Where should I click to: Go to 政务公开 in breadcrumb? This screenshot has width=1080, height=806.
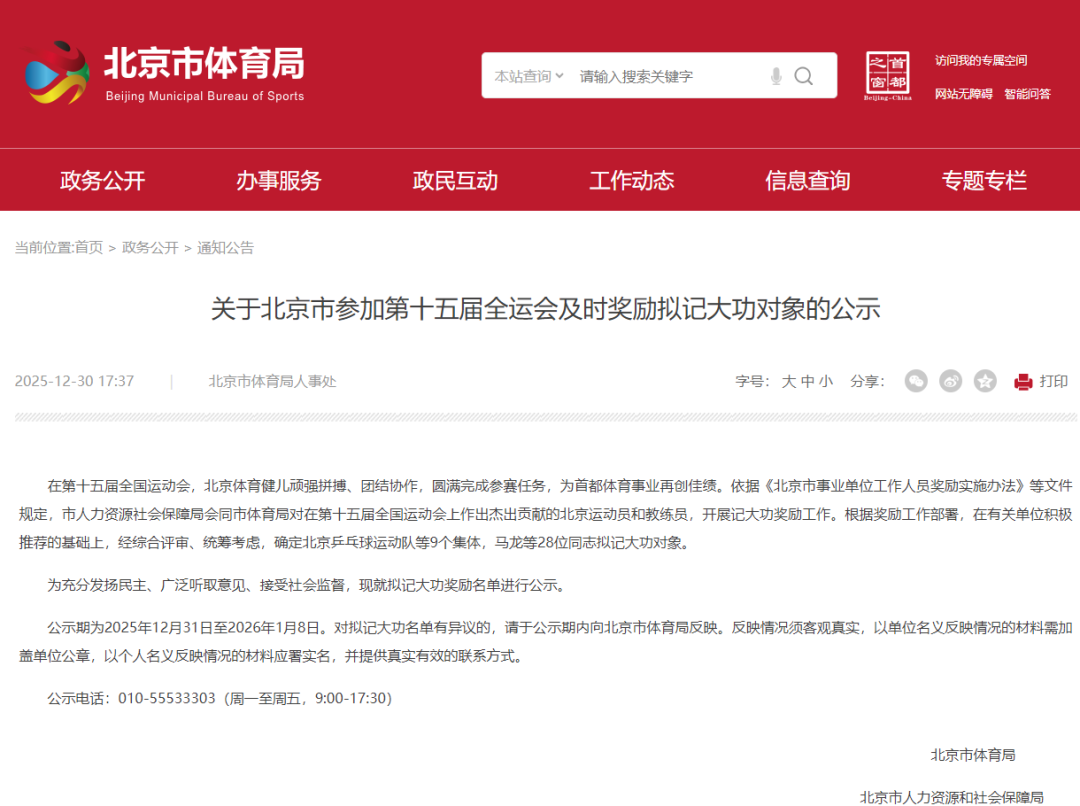(150, 247)
